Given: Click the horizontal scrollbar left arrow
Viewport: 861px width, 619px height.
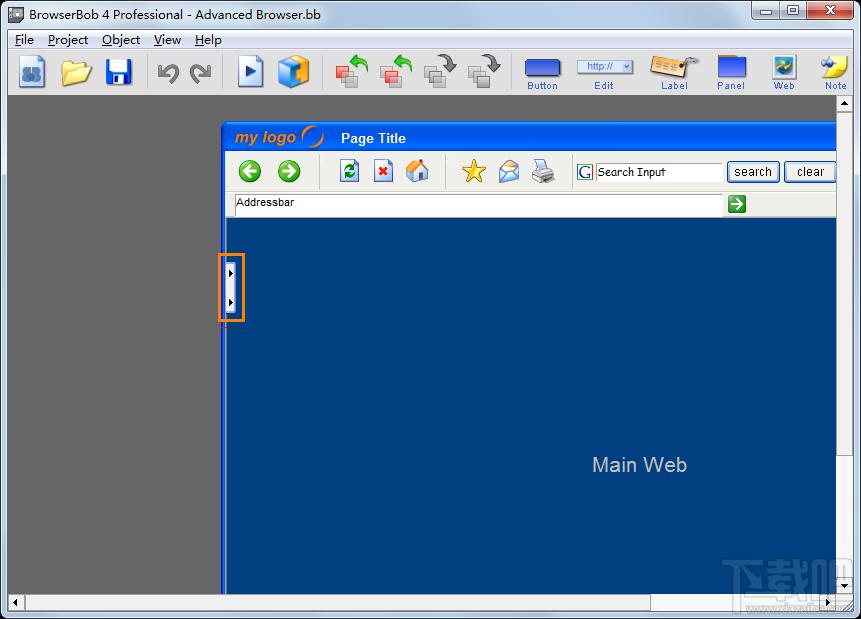Looking at the screenshot, I should click(15, 603).
